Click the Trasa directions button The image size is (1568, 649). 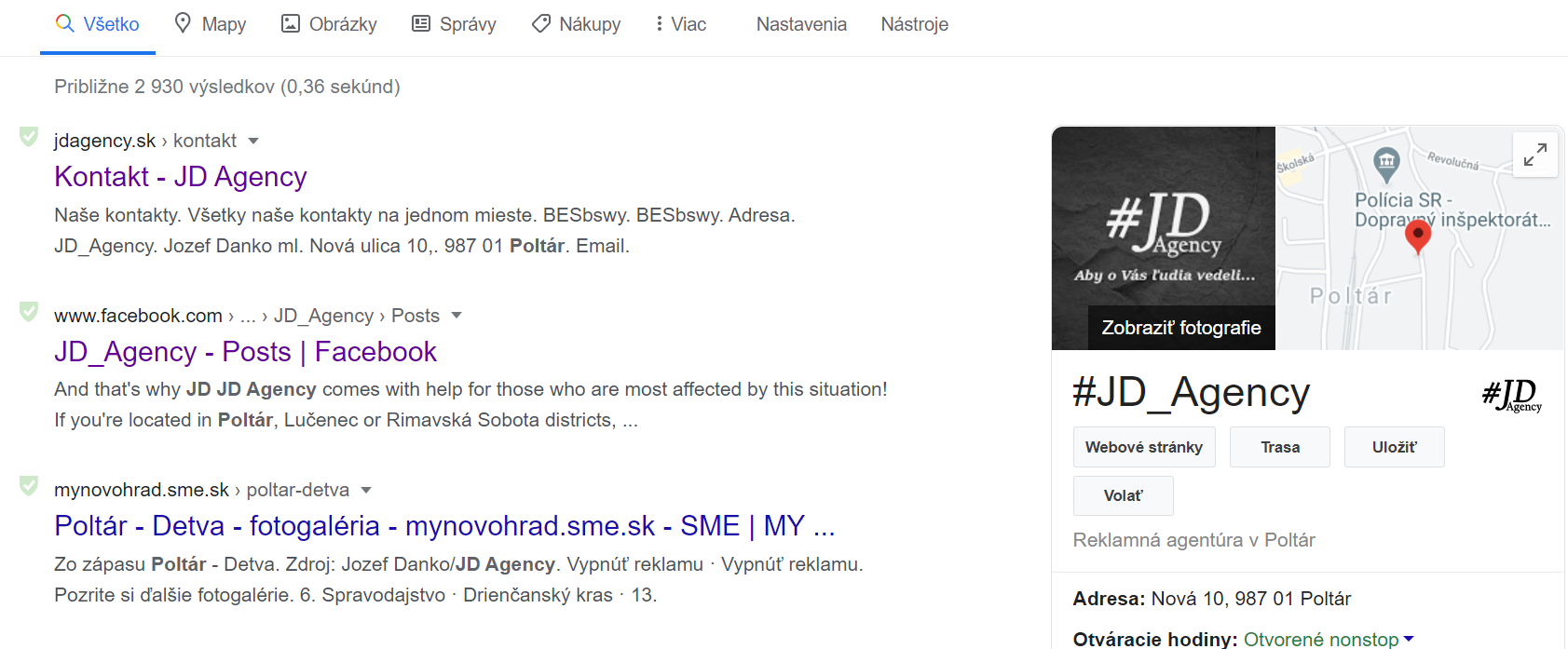1280,447
